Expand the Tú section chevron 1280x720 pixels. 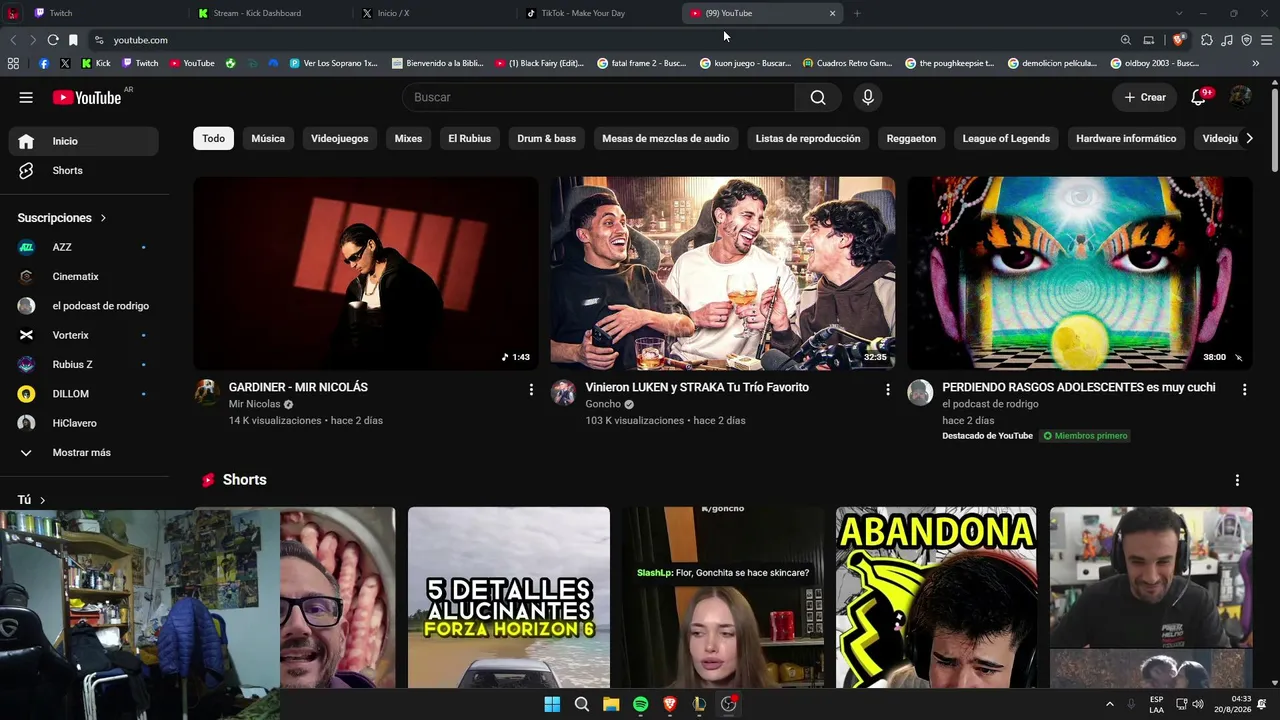[42, 500]
